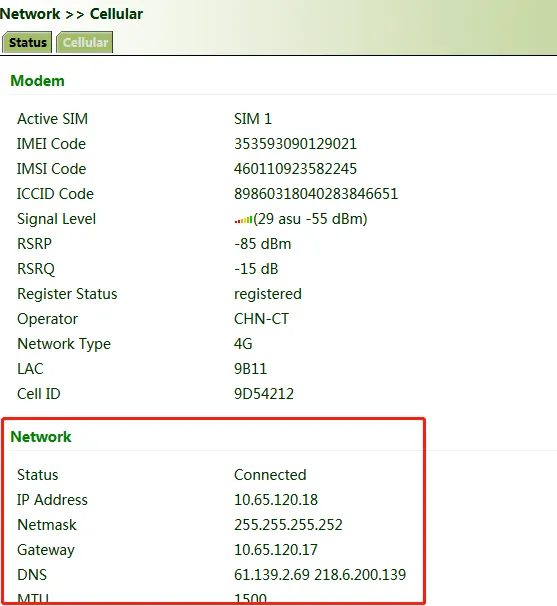Click the register status value registered
The width and height of the screenshot is (557, 606).
(x=268, y=294)
